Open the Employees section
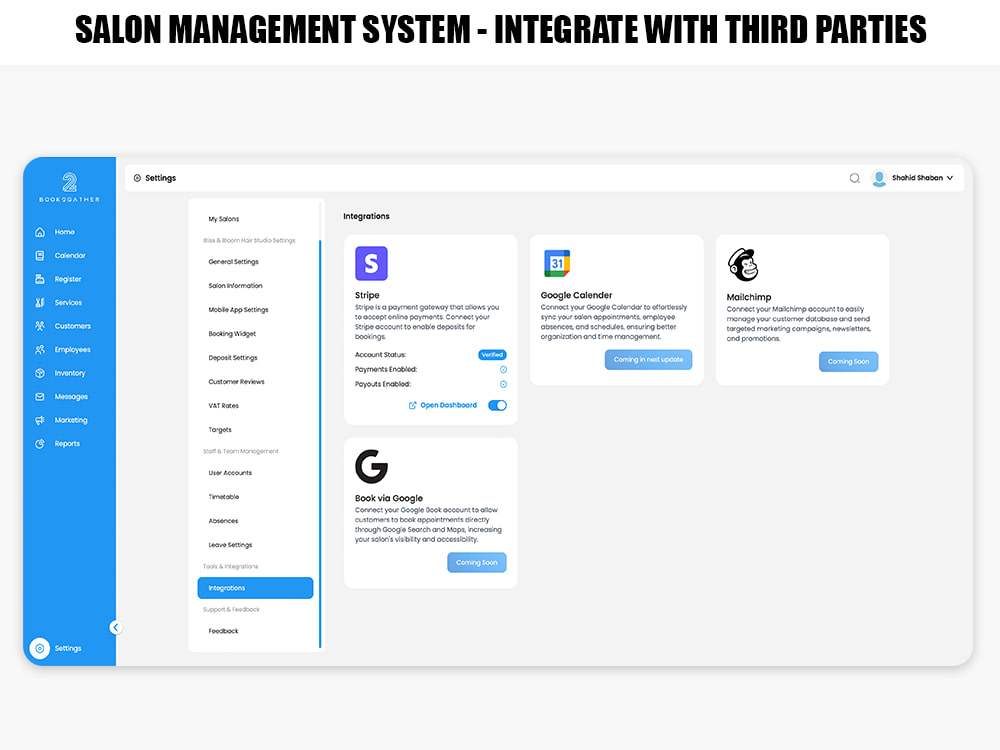Image resolution: width=1000 pixels, height=750 pixels. [x=73, y=349]
